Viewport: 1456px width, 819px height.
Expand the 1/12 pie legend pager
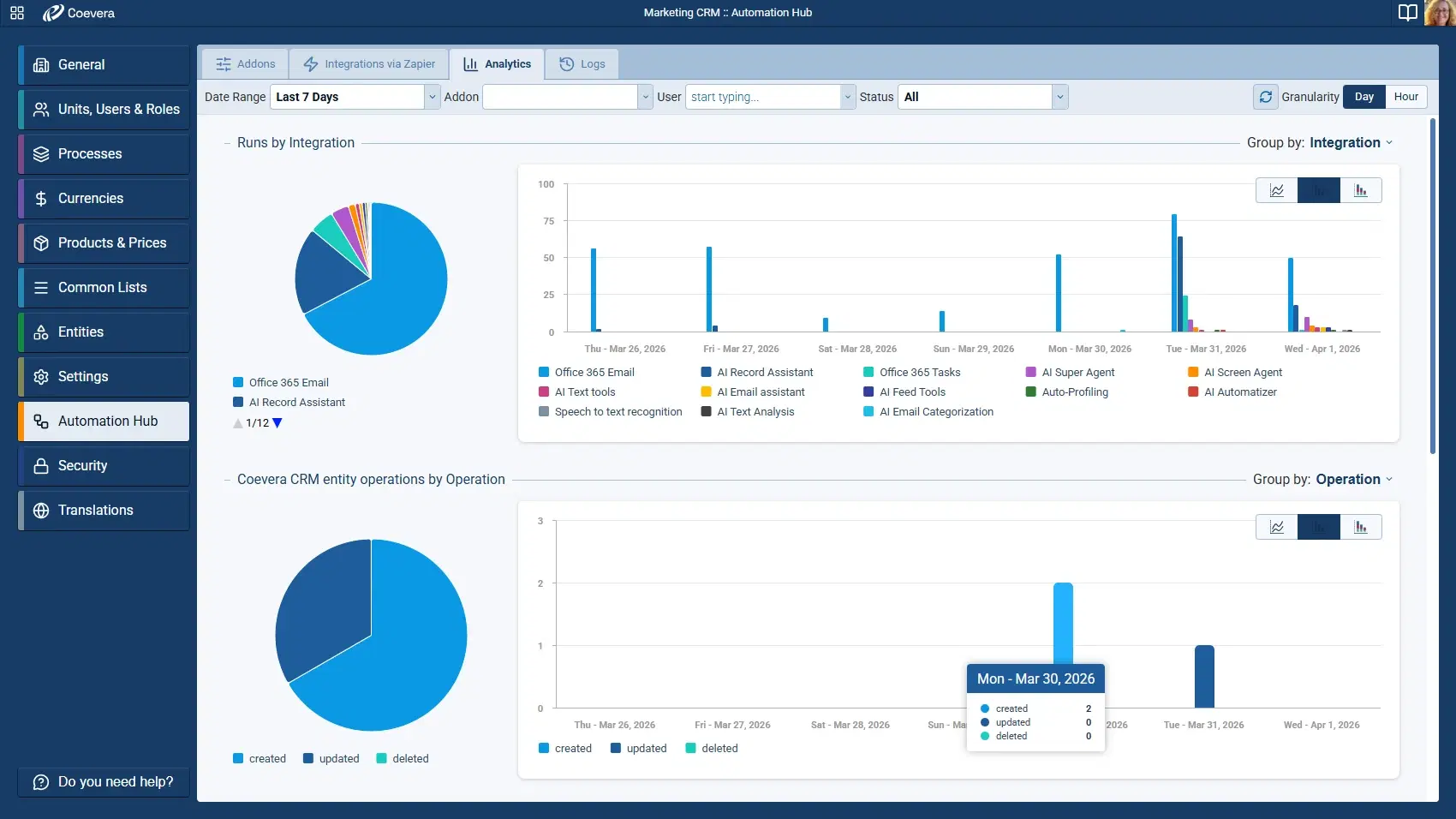pyautogui.click(x=257, y=422)
